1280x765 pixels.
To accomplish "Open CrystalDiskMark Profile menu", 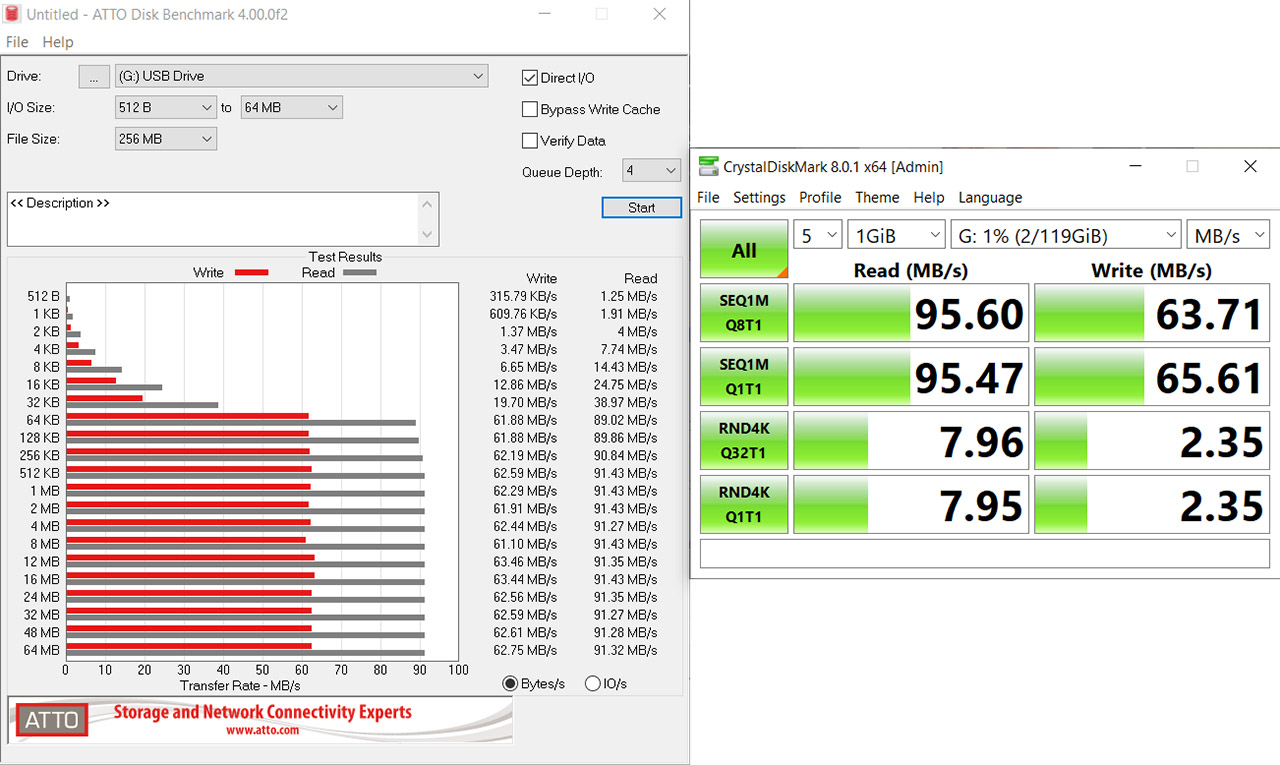I will point(820,197).
